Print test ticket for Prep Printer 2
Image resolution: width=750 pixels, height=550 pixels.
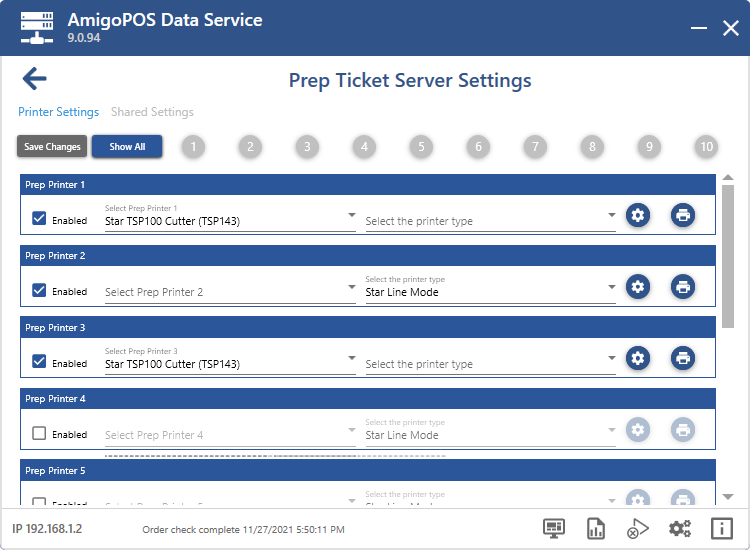tap(683, 286)
